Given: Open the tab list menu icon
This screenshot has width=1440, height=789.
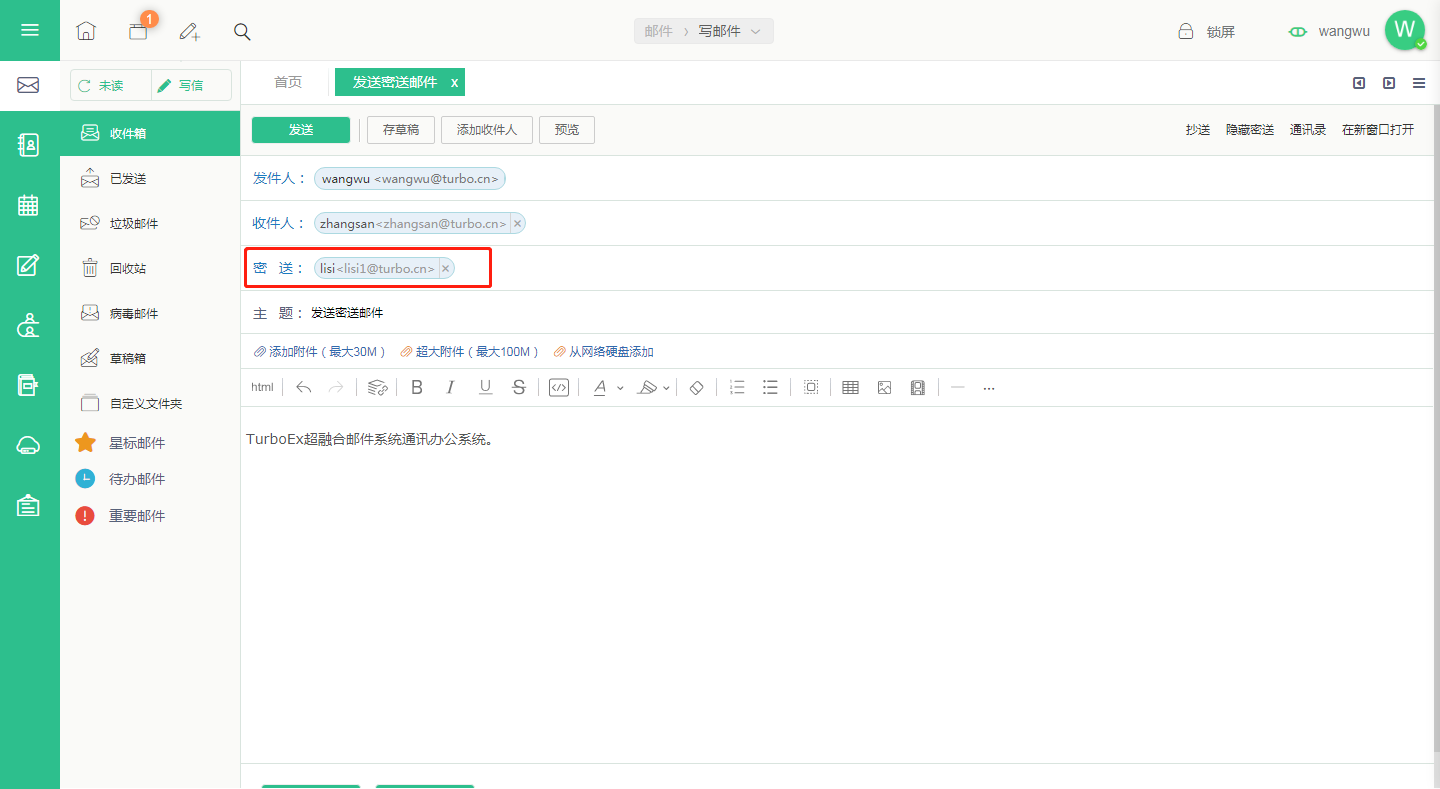Looking at the screenshot, I should point(1419,83).
